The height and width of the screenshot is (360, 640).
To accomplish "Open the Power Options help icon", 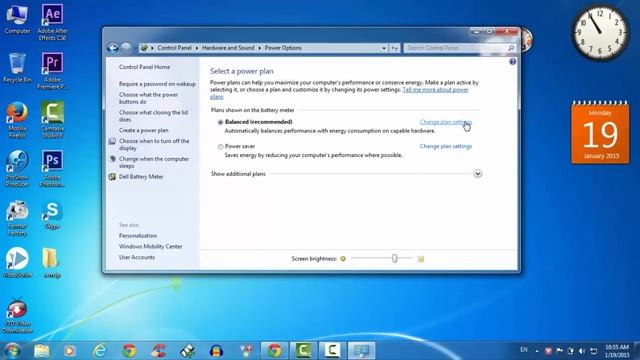I will click(513, 62).
